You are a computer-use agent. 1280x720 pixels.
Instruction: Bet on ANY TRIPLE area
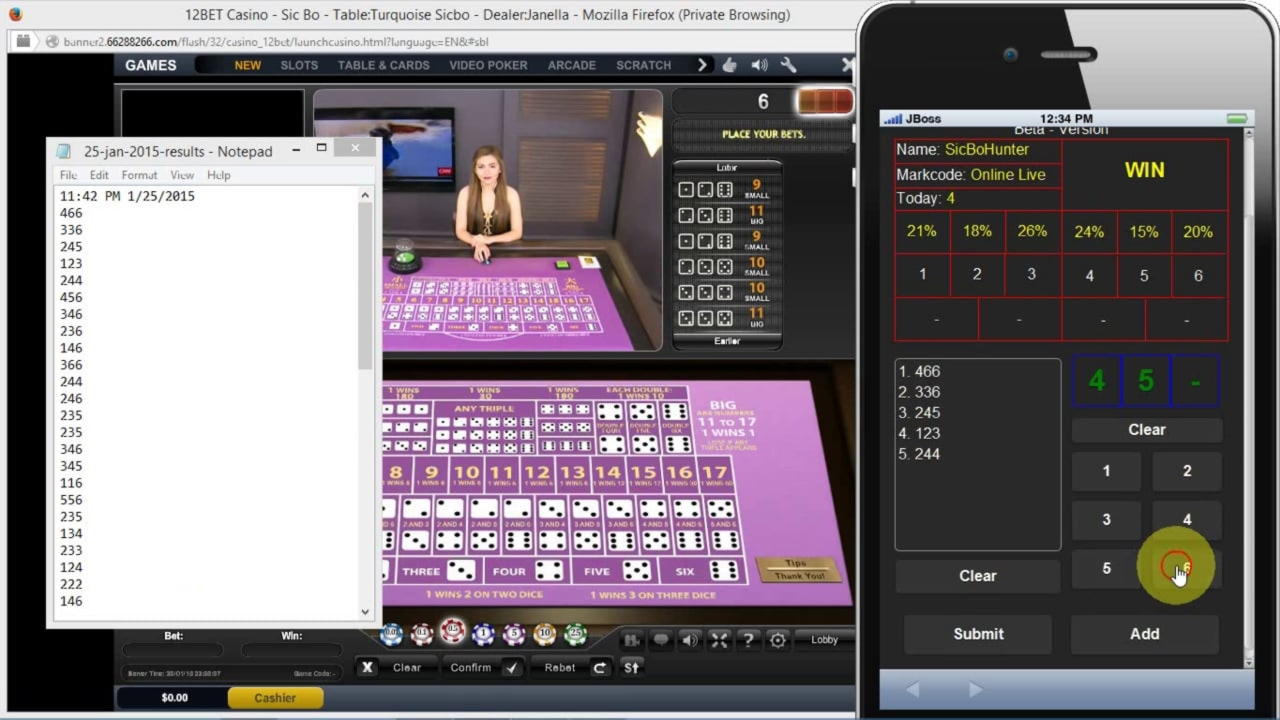click(484, 426)
